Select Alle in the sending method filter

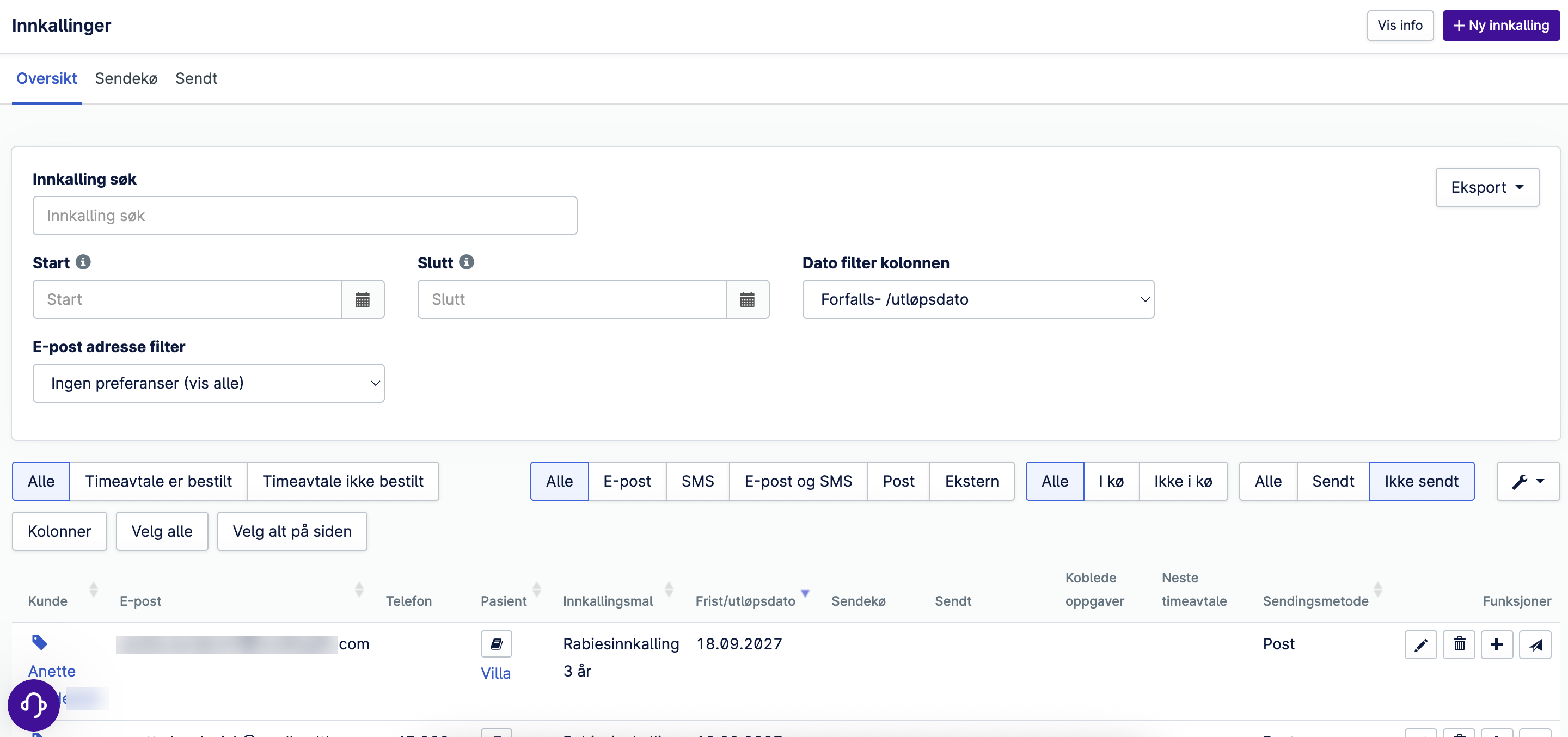(x=559, y=481)
